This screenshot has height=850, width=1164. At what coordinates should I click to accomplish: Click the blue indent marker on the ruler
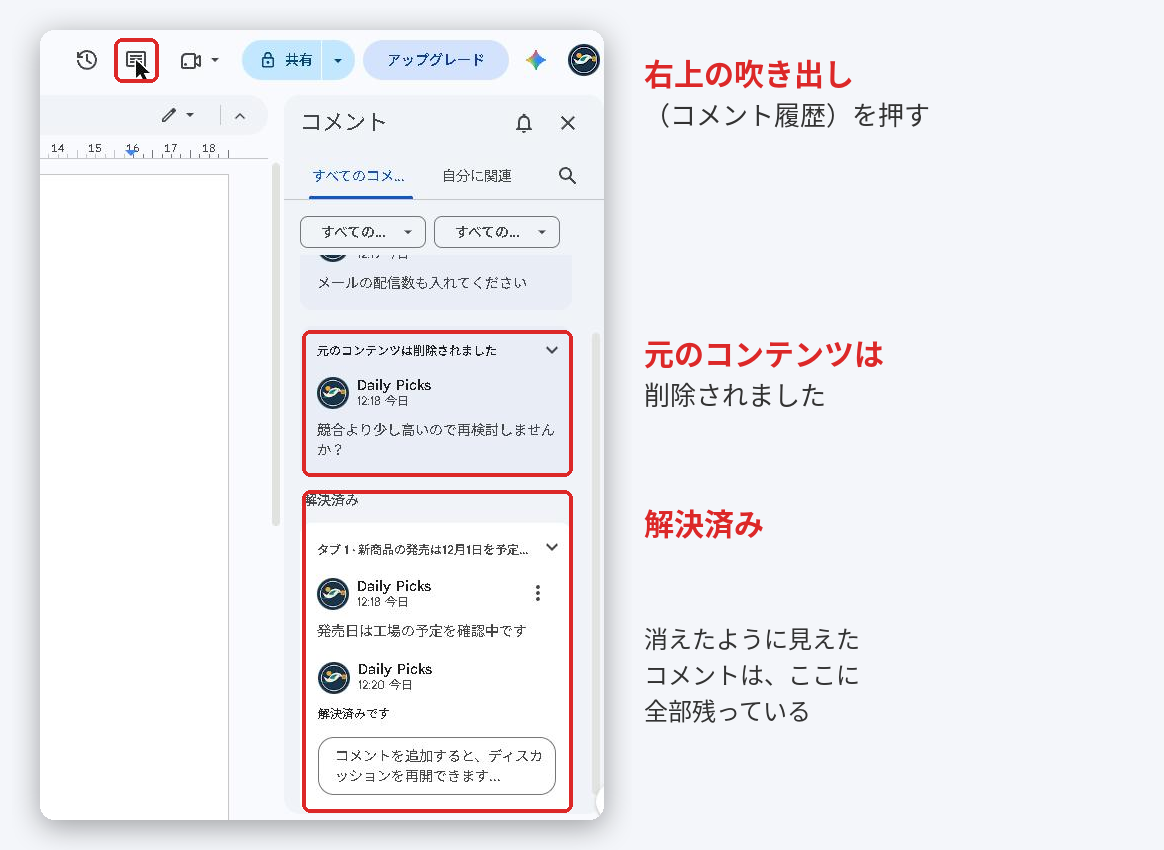tap(131, 151)
